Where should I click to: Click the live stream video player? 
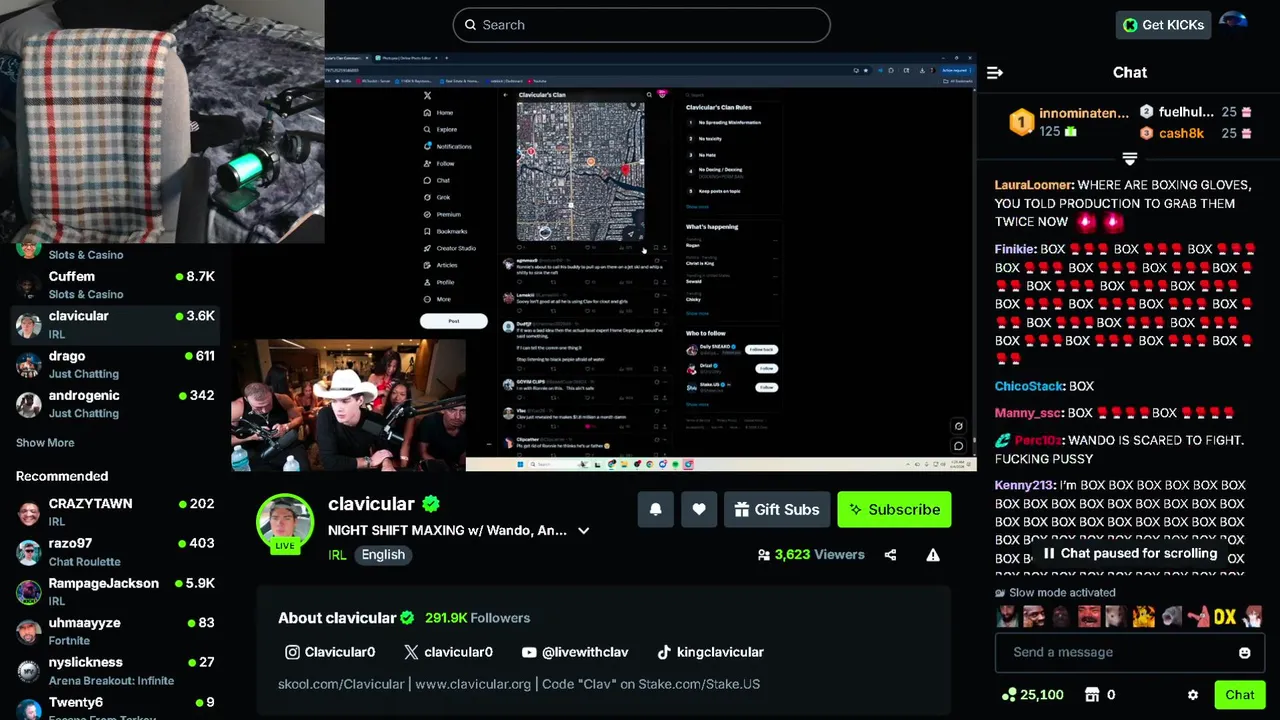604,260
